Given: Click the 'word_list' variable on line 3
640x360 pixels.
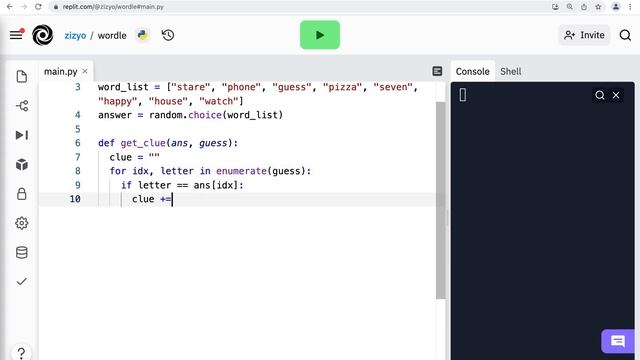Looking at the screenshot, I should 123,87.
